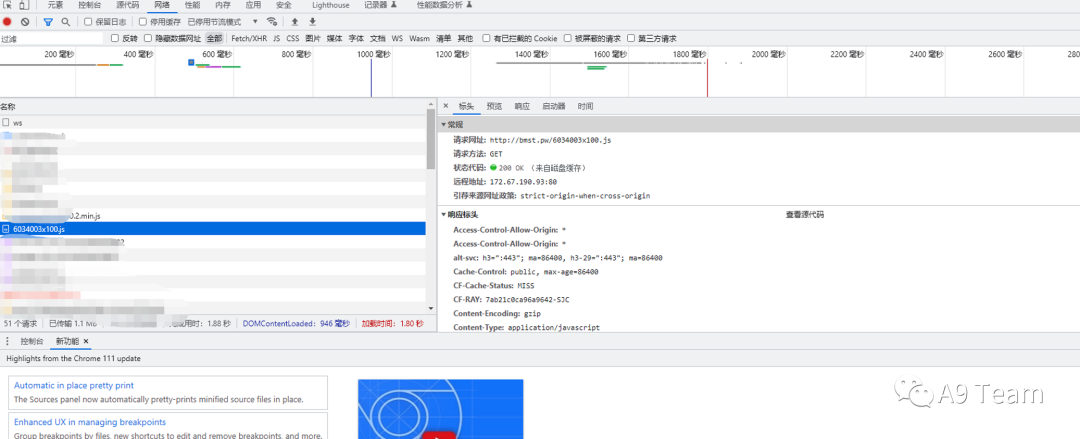
Task: Switch to the 控制台 panel tab
Action: [x=90, y=5]
